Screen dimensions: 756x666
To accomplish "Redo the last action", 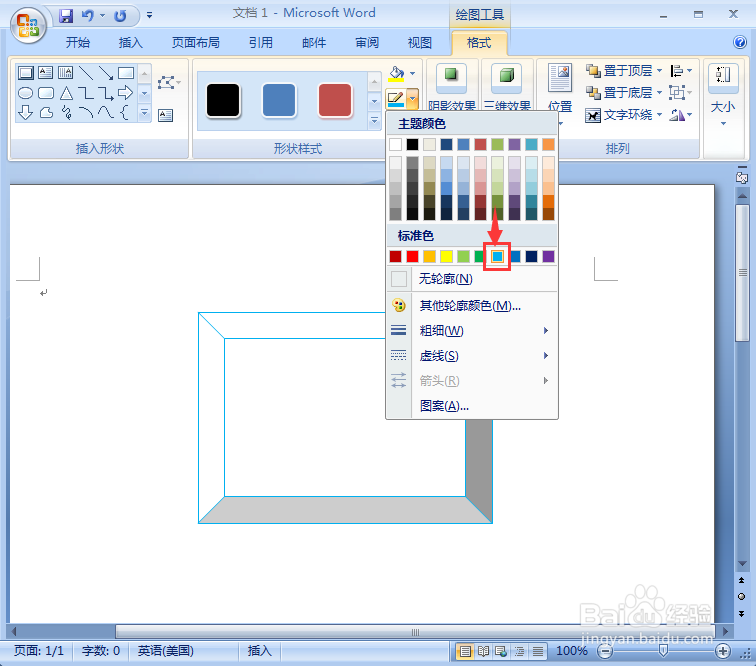I will click(x=120, y=16).
